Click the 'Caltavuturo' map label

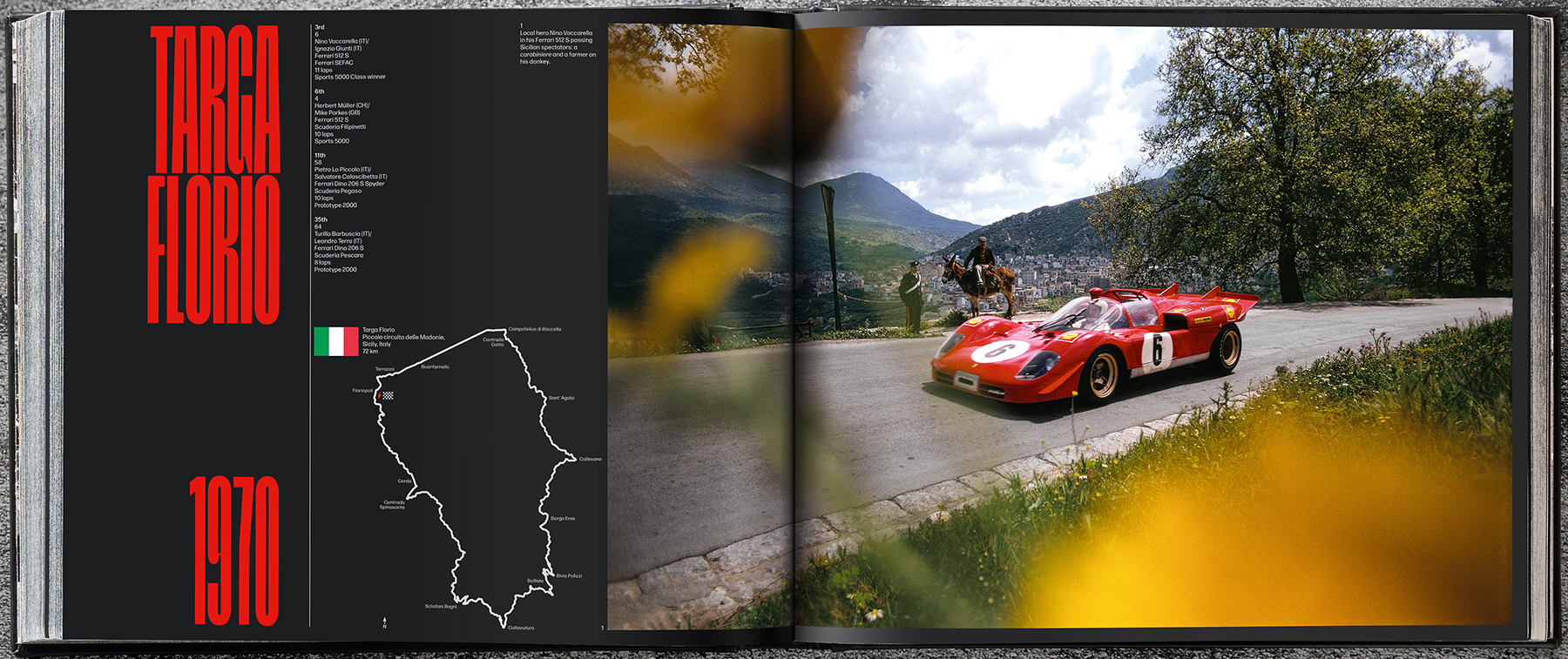521,628
